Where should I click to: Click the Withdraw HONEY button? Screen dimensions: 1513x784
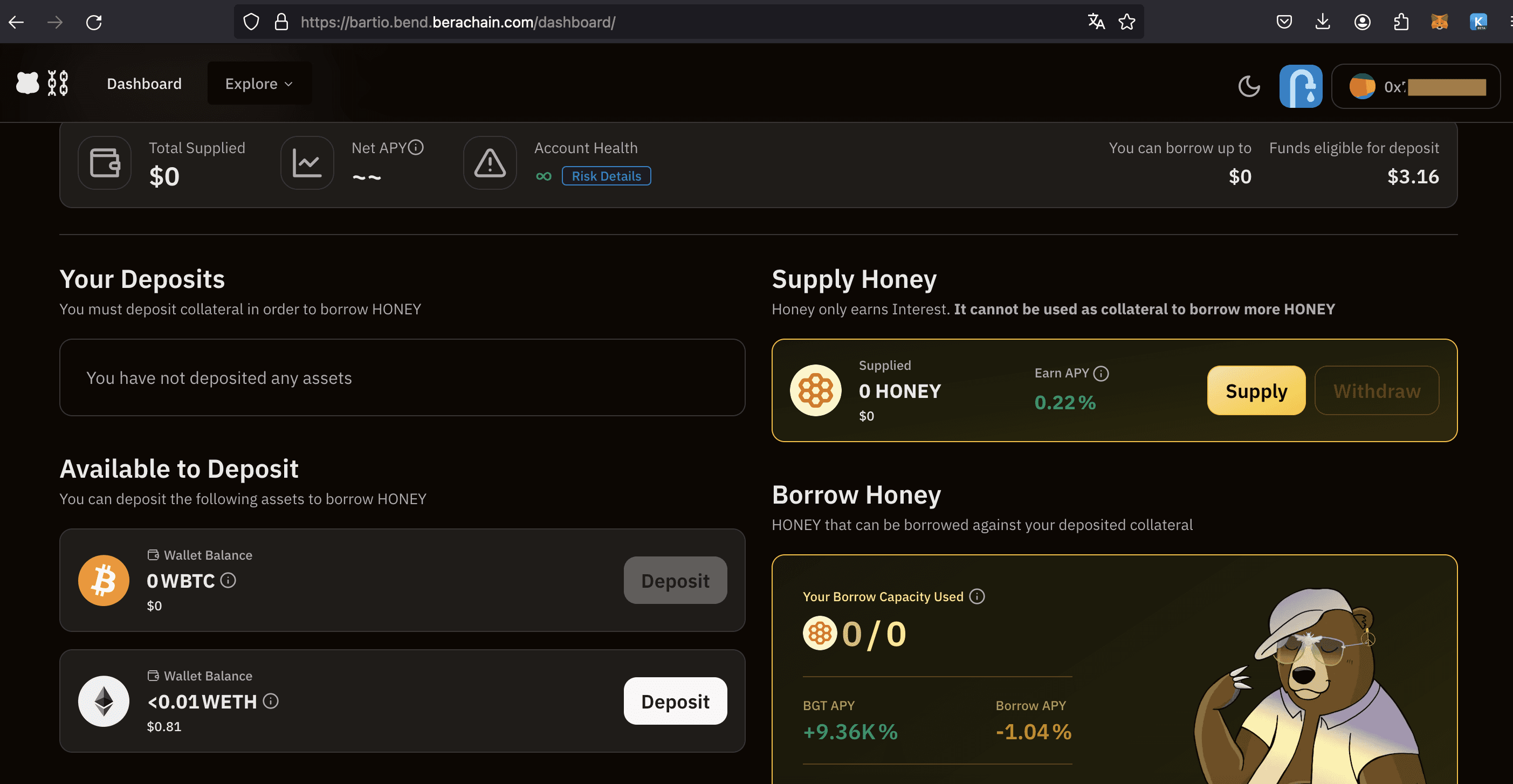pyautogui.click(x=1376, y=391)
